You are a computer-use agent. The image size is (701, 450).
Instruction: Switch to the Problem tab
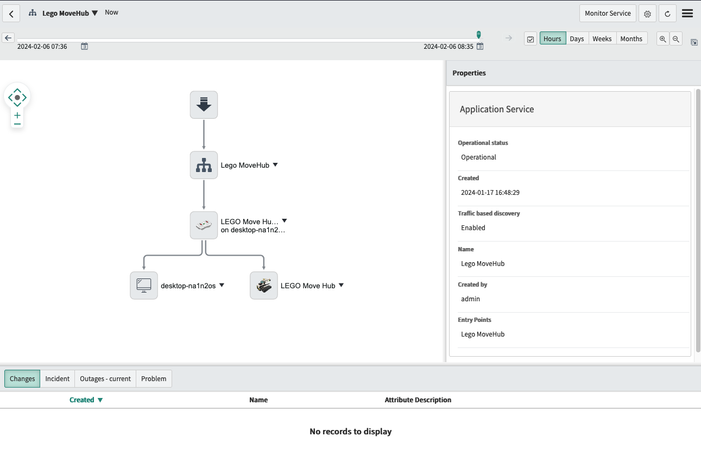coord(153,379)
